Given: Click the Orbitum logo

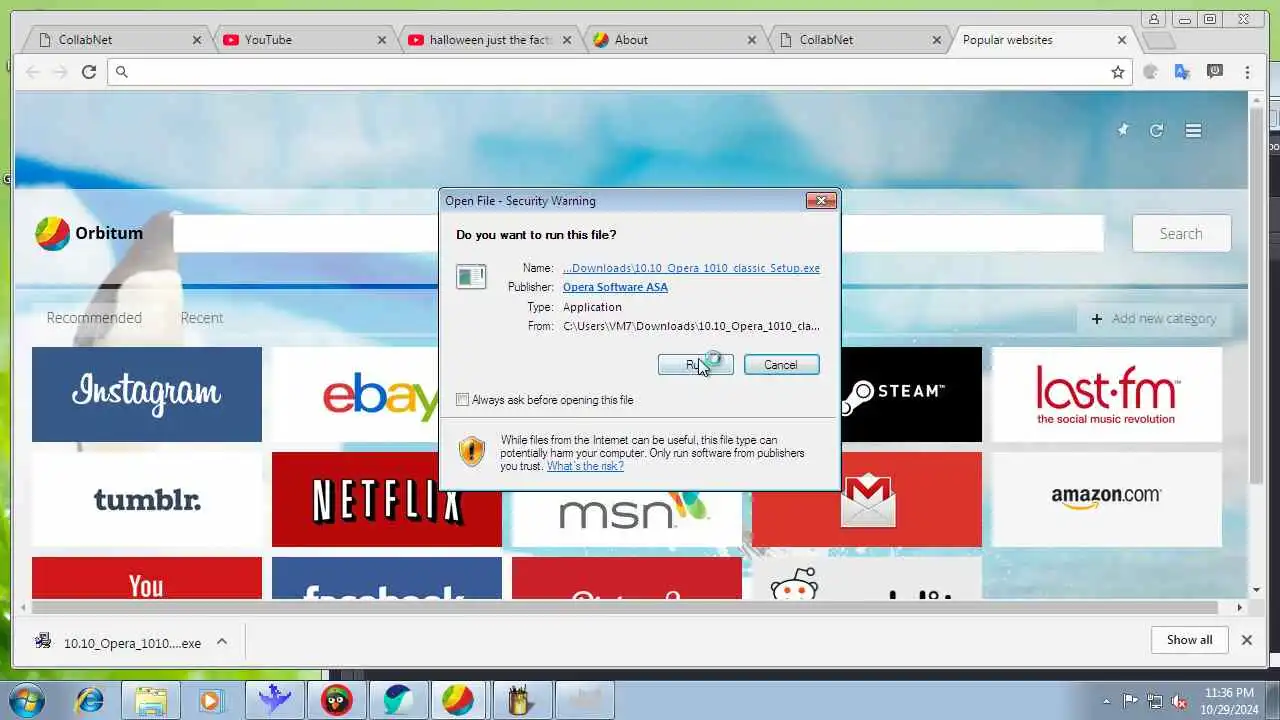Looking at the screenshot, I should (89, 233).
